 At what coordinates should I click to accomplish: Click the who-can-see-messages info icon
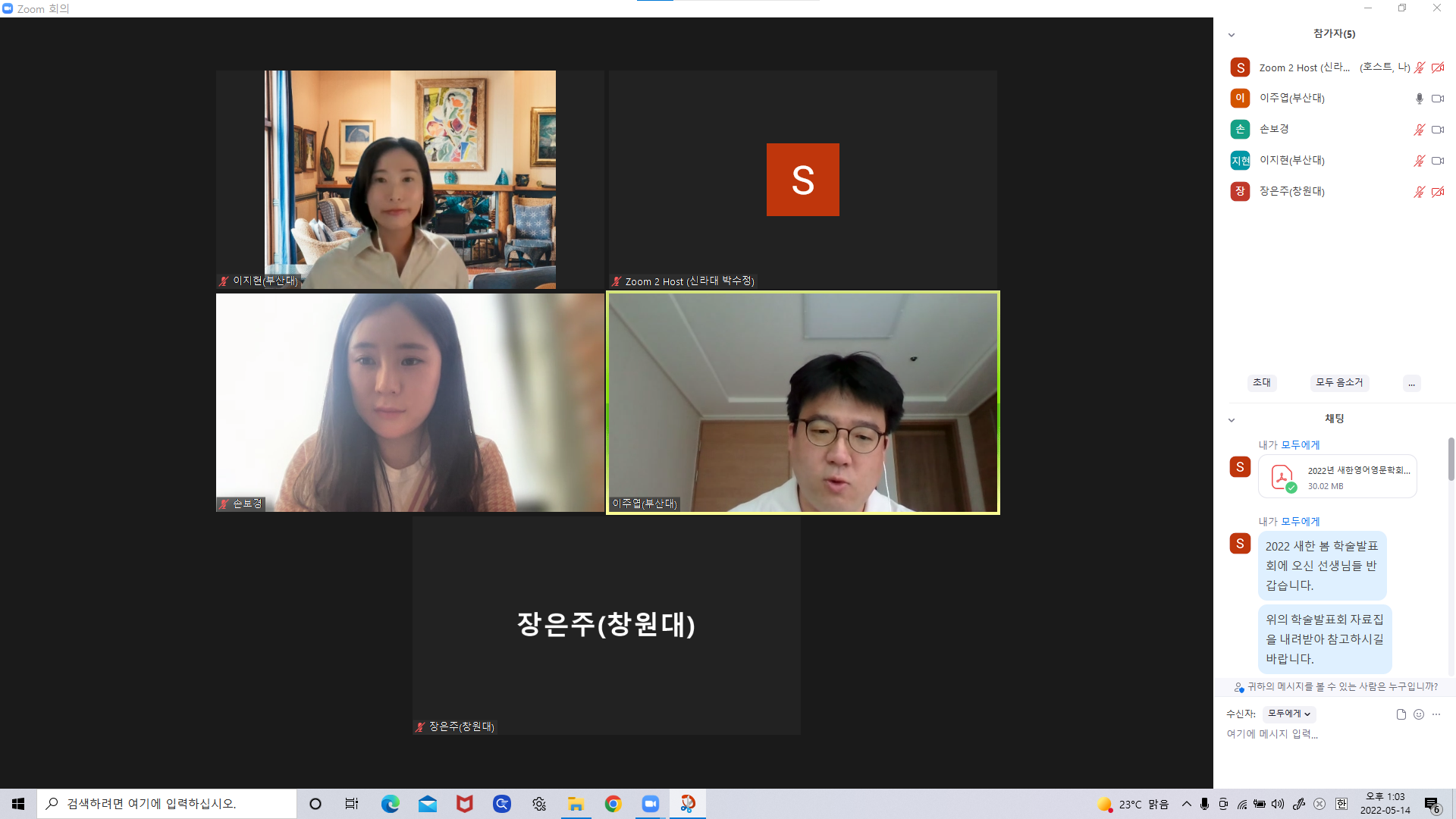1238,687
